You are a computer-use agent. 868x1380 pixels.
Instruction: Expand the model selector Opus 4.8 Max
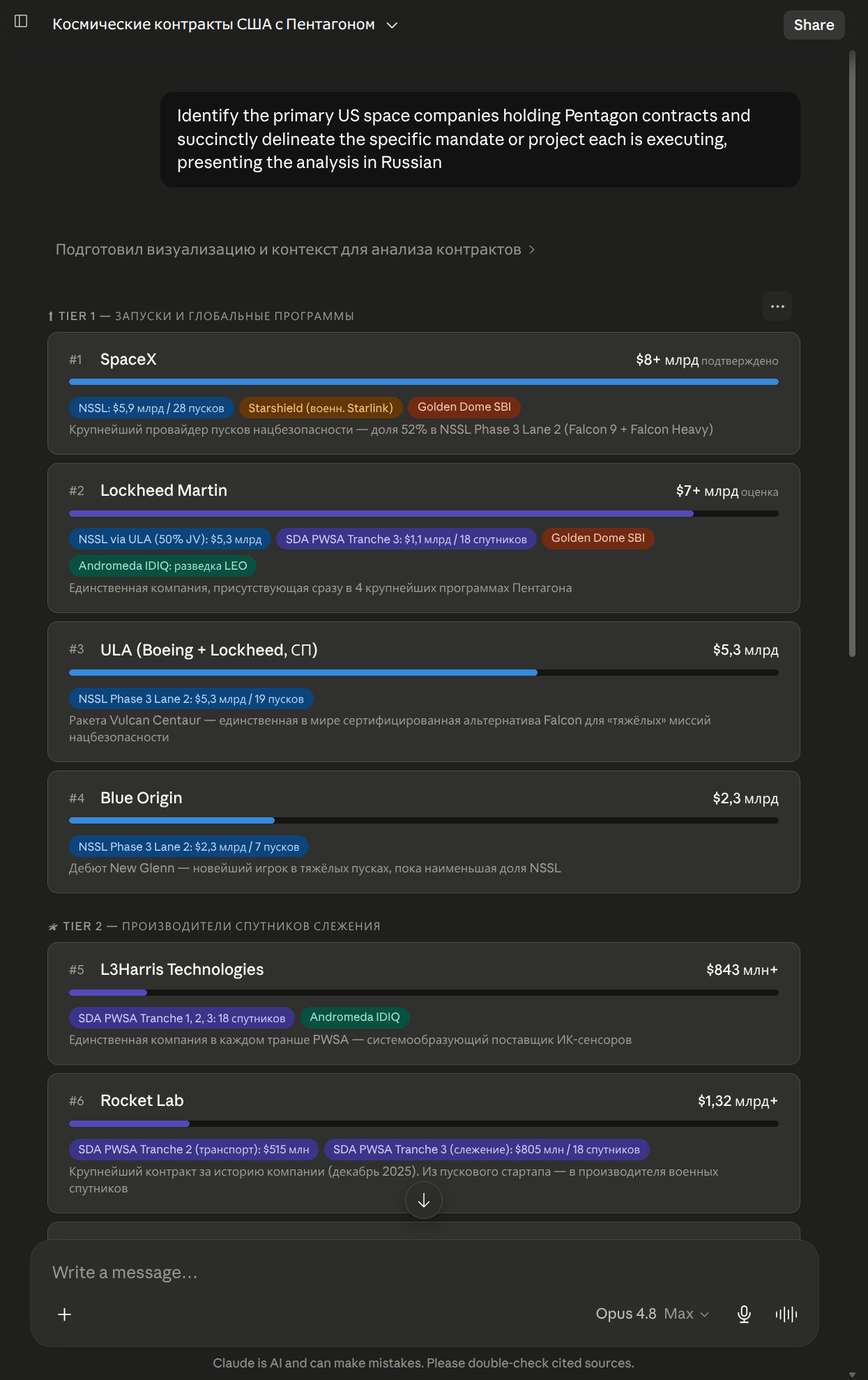coord(652,1314)
